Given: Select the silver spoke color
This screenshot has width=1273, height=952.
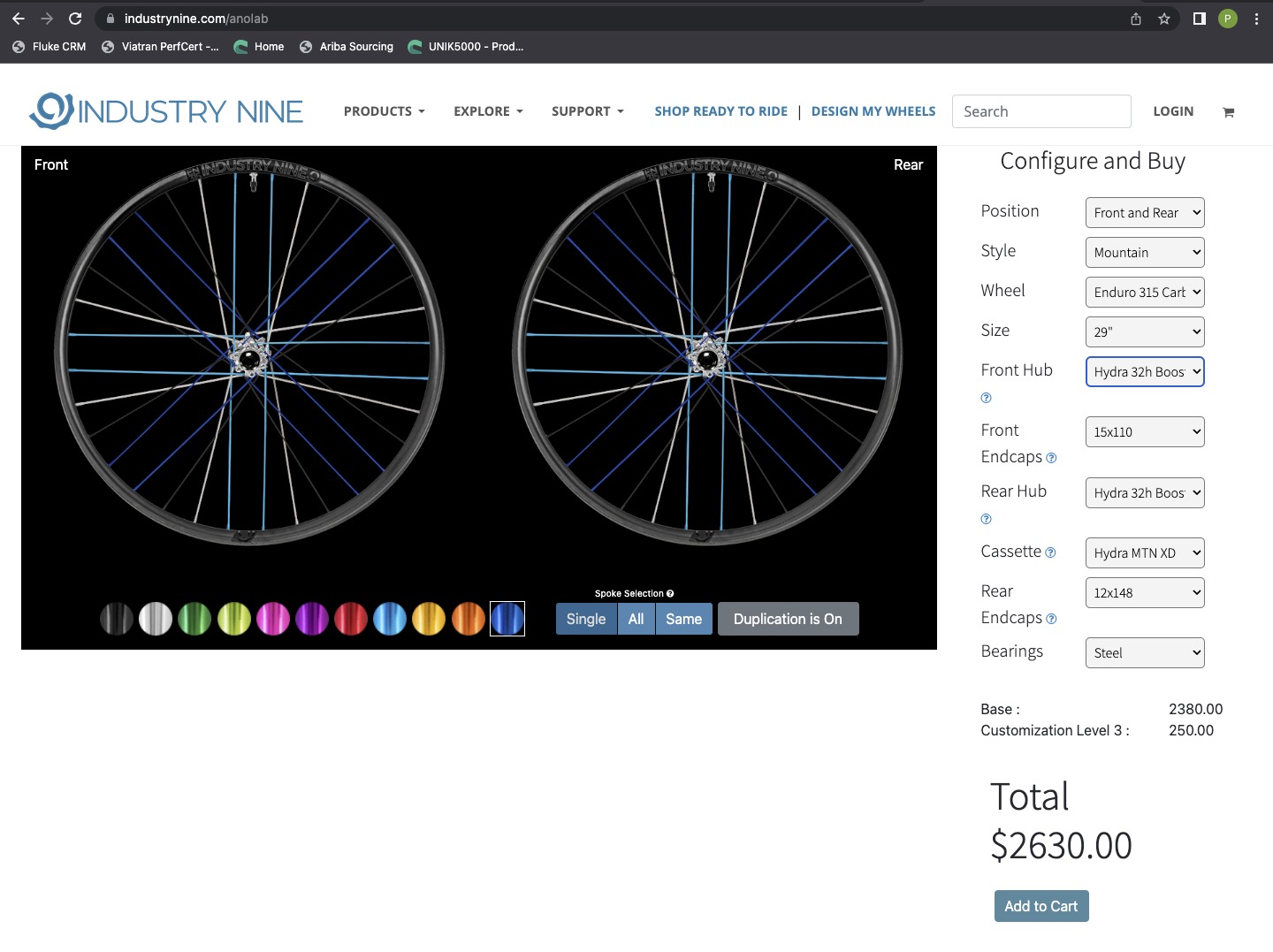Looking at the screenshot, I should tap(156, 619).
